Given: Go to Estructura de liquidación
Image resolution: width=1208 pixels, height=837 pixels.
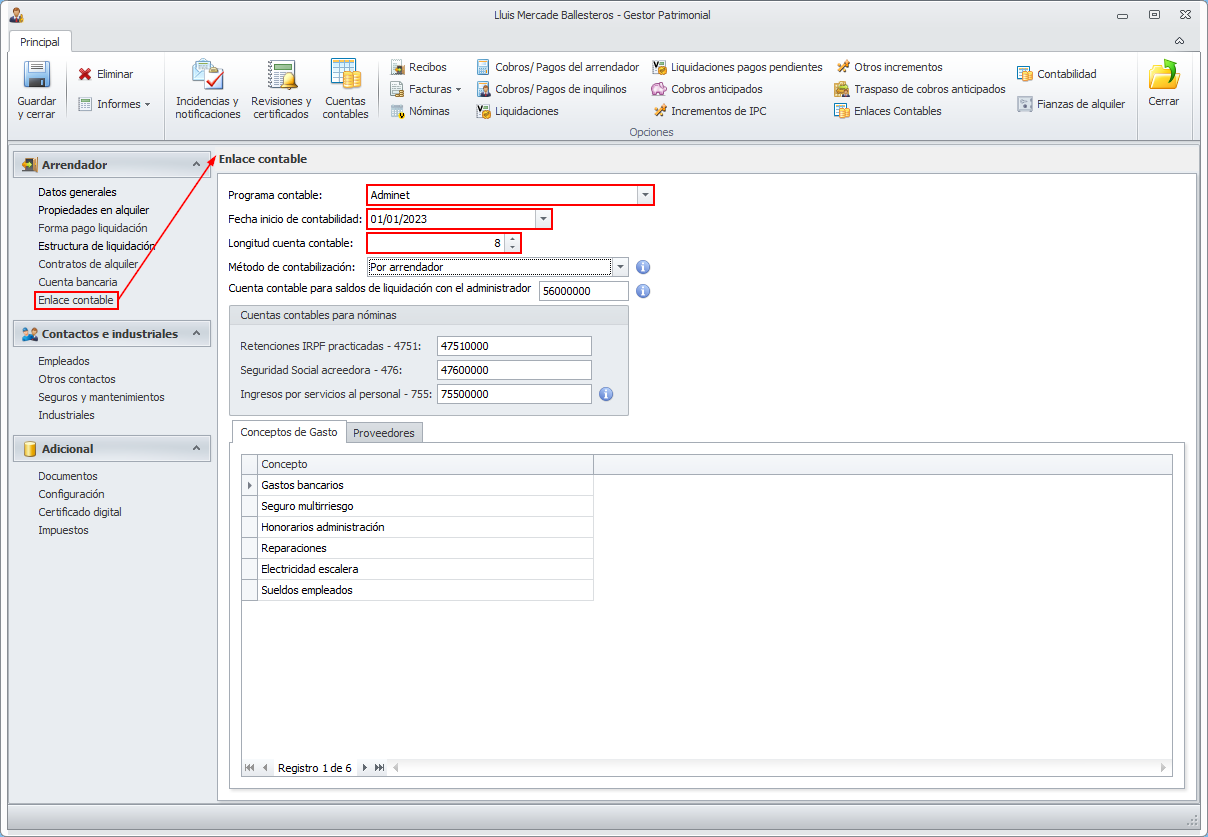Looking at the screenshot, I should click(97, 246).
